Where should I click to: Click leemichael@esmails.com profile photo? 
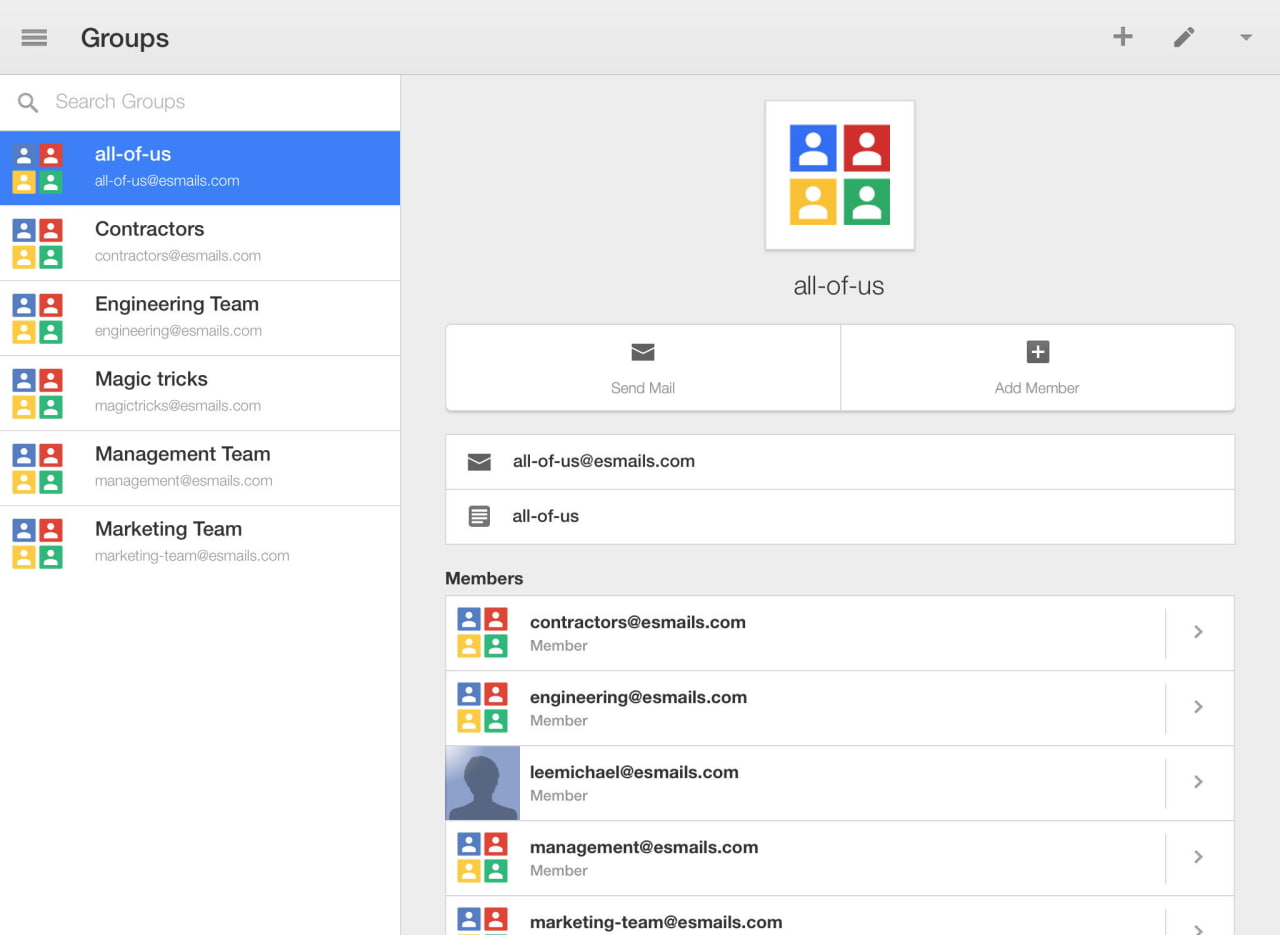(x=482, y=782)
